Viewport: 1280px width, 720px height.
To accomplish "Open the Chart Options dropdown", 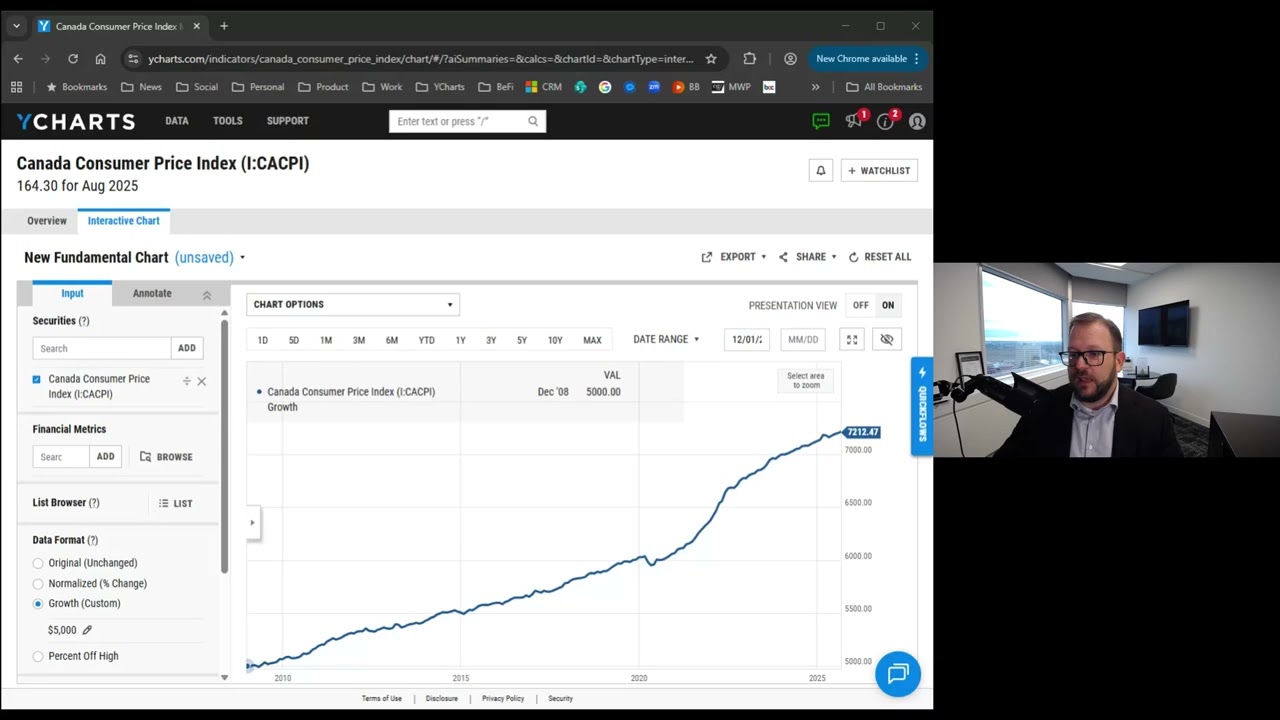I will tap(353, 305).
